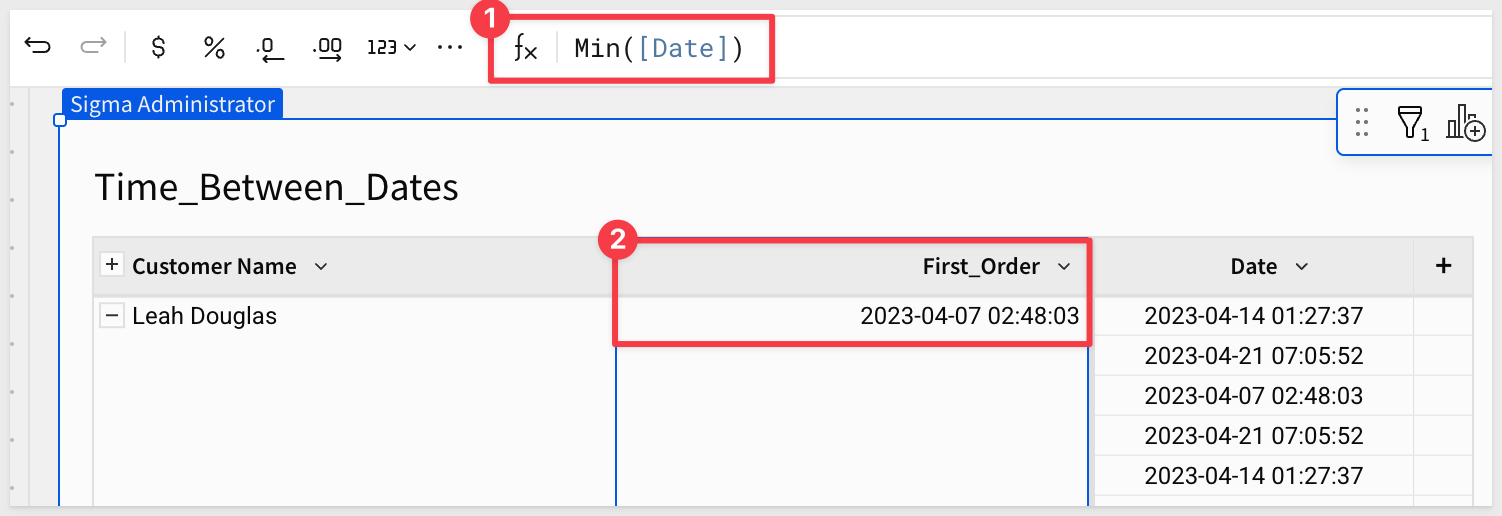
Task: Select the Time_Between_Dates table title
Action: click(276, 187)
